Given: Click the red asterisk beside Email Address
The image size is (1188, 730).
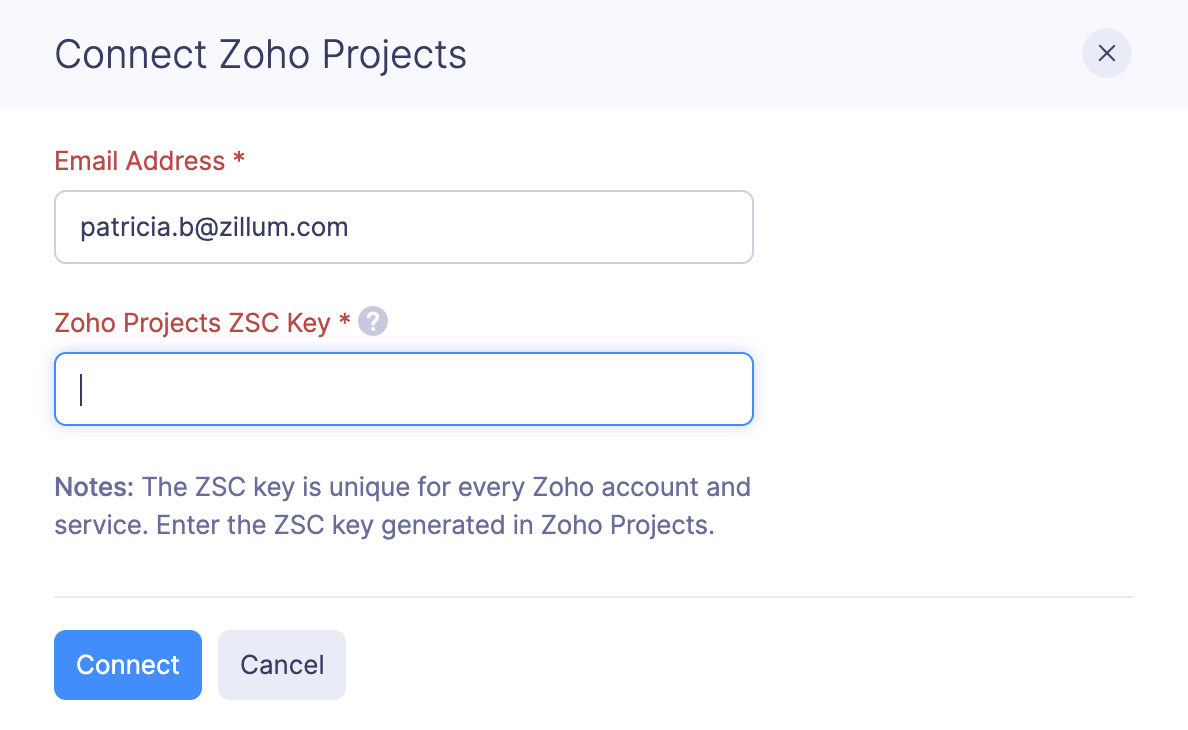Looking at the screenshot, I should tap(239, 161).
